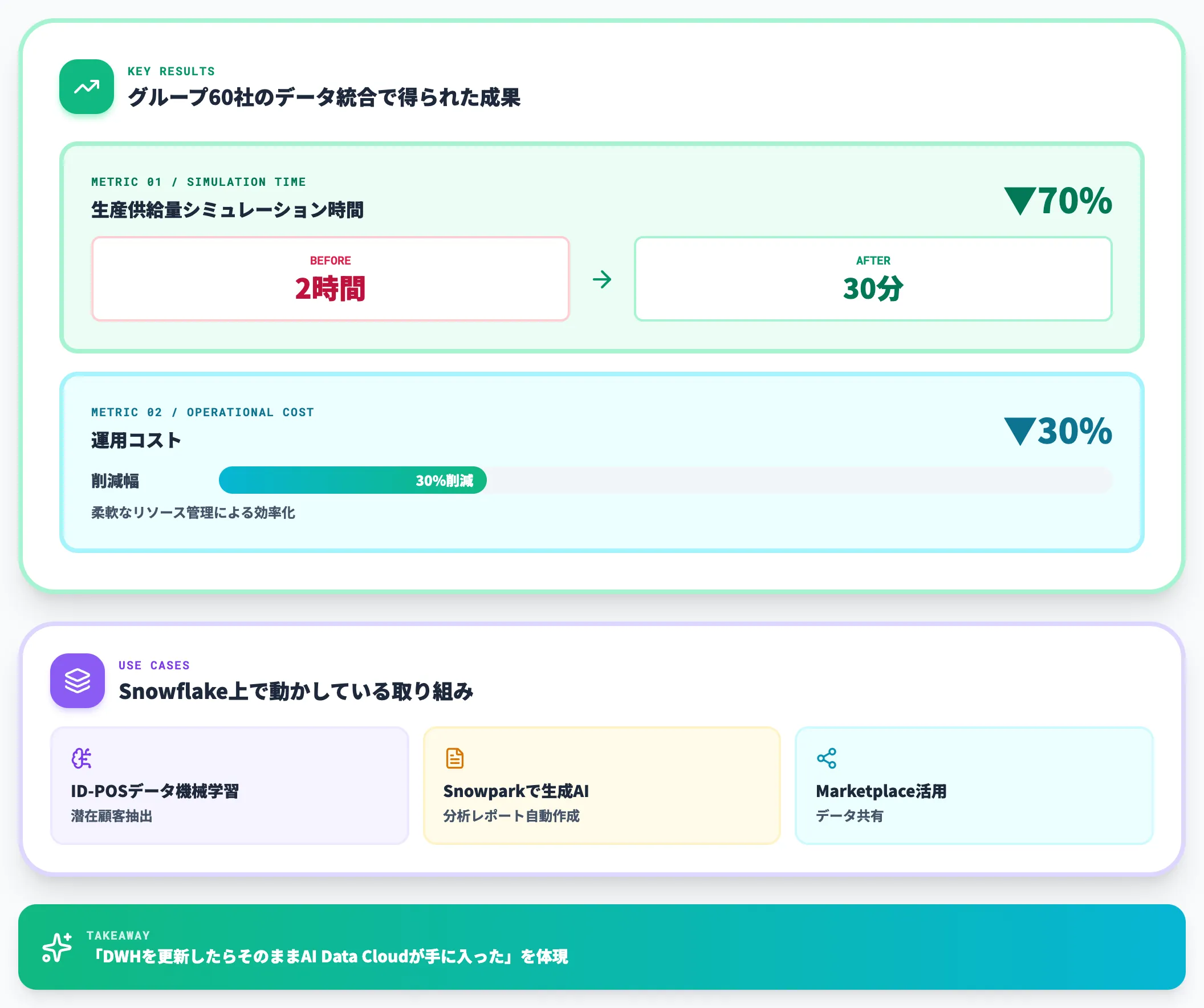
Task: Click the share icon on Marketplace card
Action: pyautogui.click(x=827, y=758)
